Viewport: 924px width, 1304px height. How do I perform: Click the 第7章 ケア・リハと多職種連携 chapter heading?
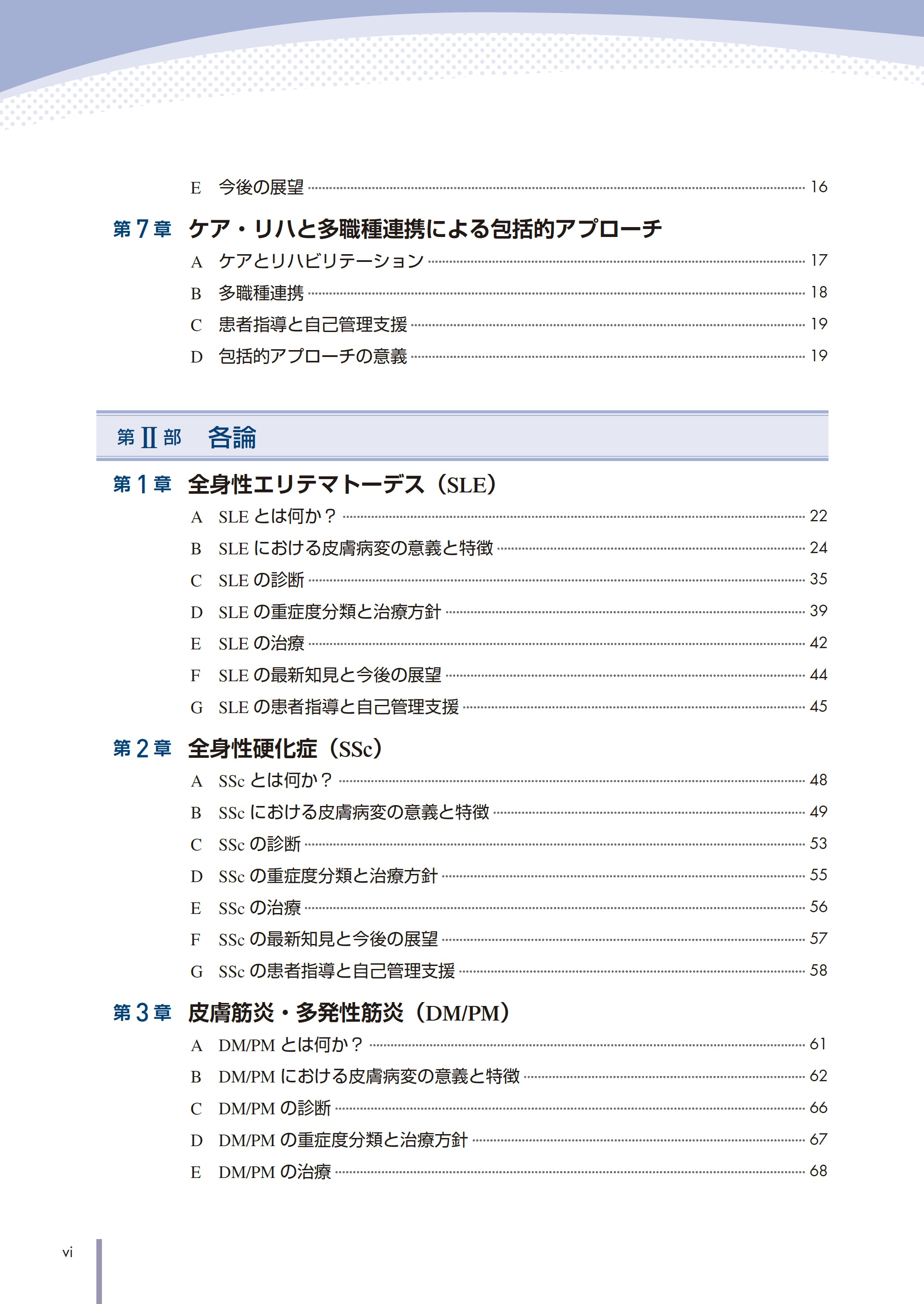point(425,229)
